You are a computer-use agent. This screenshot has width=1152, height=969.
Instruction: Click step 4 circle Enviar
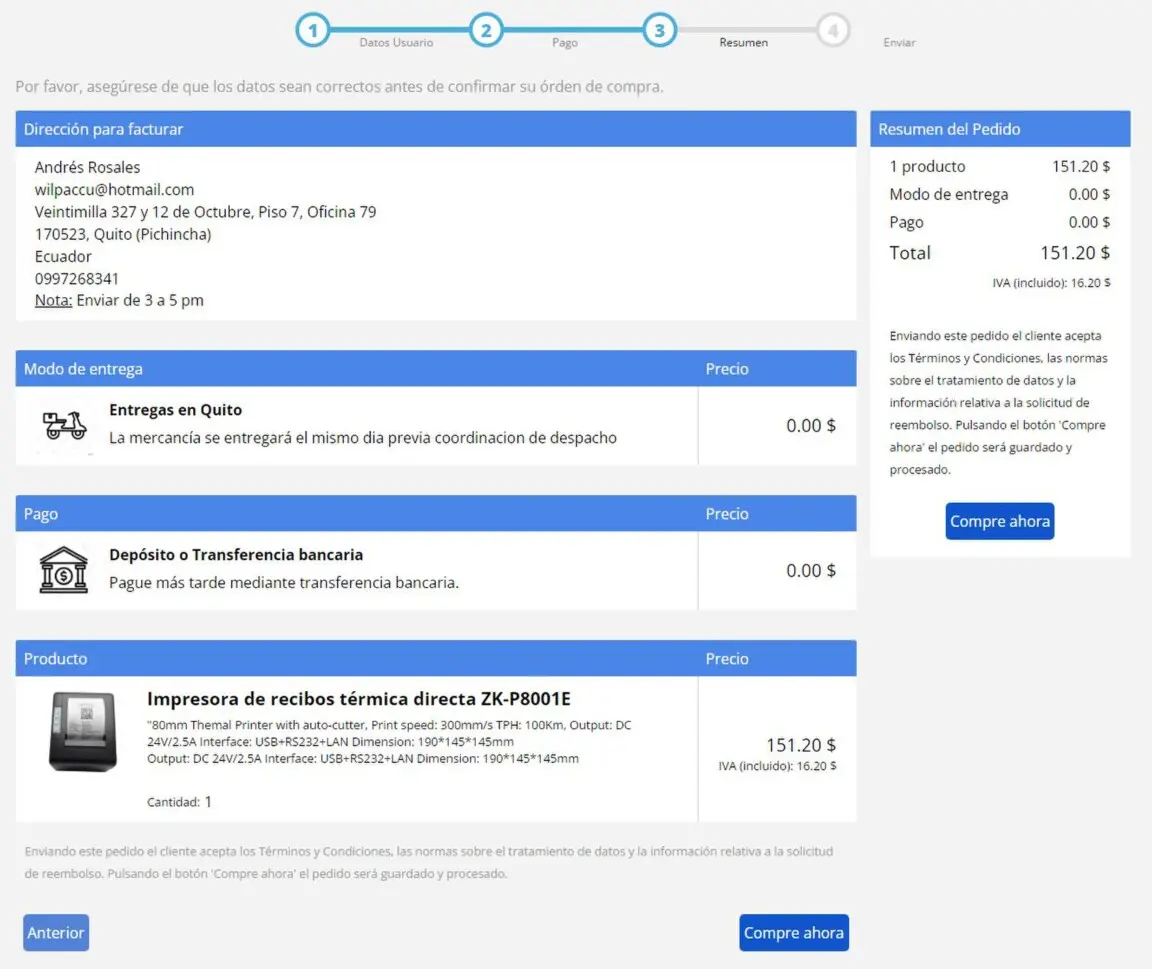(x=832, y=31)
